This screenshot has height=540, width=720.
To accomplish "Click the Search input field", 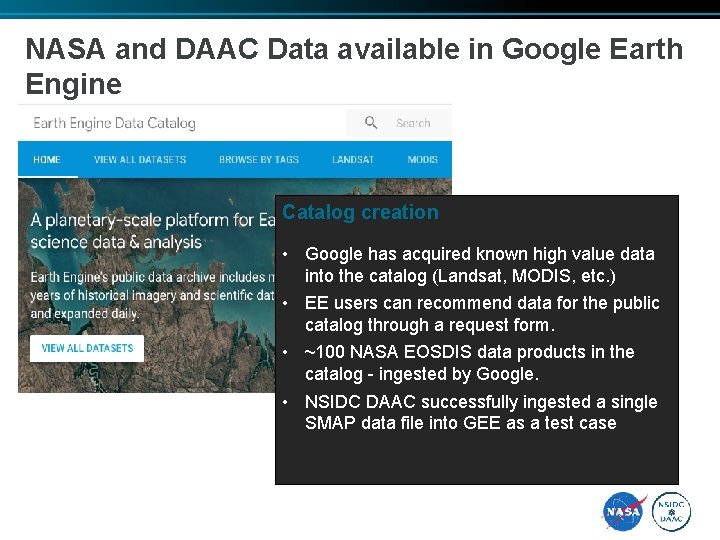I will [x=399, y=123].
